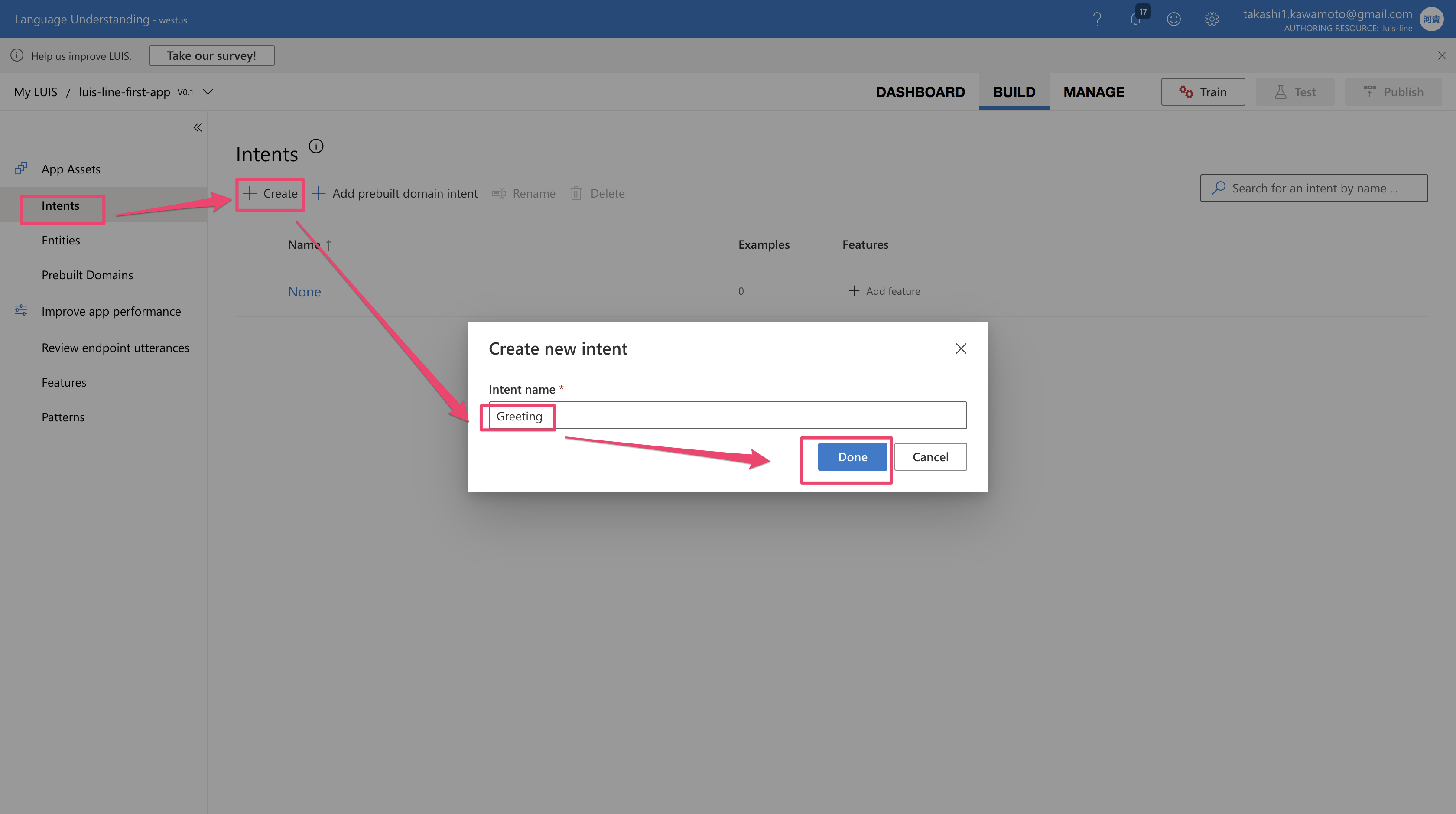Open the None intent link
Image resolution: width=1456 pixels, height=814 pixels.
[304, 292]
